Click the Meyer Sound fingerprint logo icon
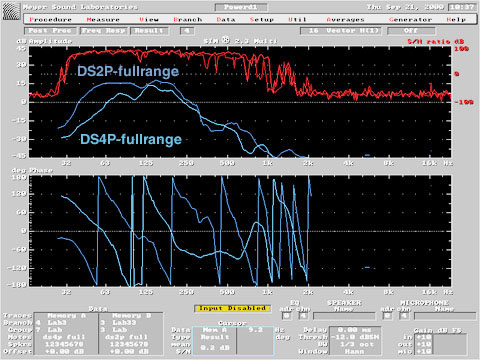This screenshot has height=360, width=480. 11,11
